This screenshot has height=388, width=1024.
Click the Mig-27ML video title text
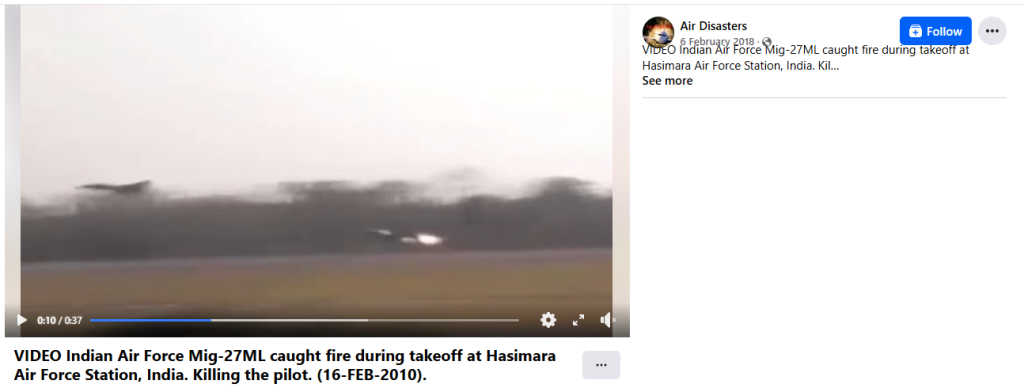(285, 366)
